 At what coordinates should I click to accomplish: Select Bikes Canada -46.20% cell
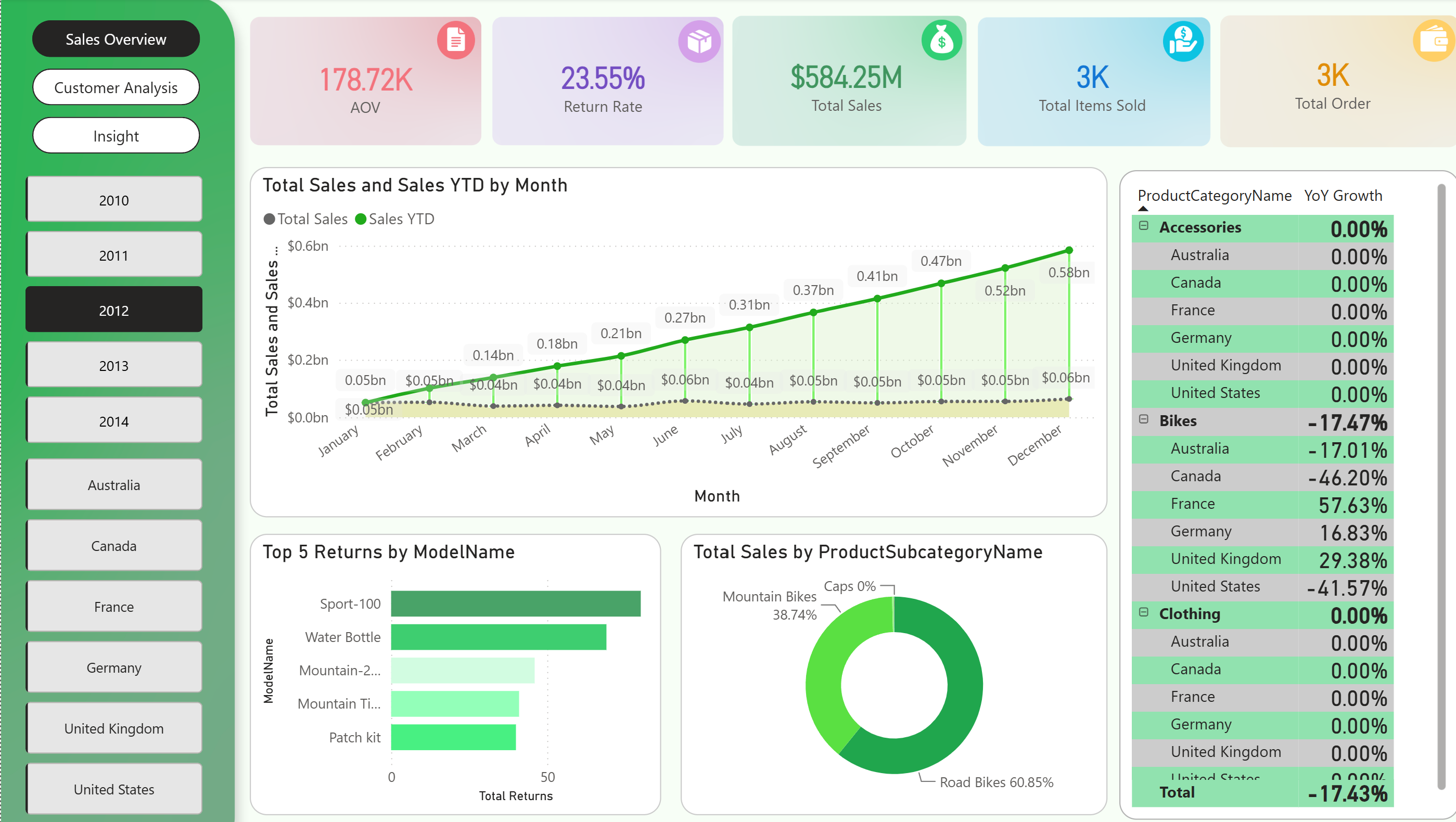pos(1347,478)
